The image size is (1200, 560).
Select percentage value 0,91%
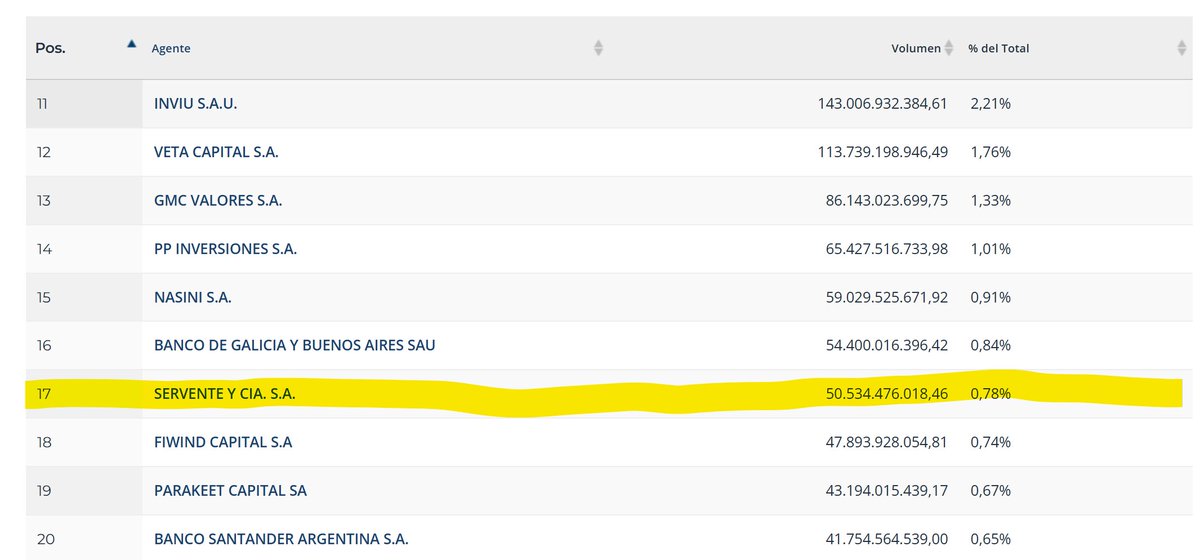pyautogui.click(x=990, y=297)
